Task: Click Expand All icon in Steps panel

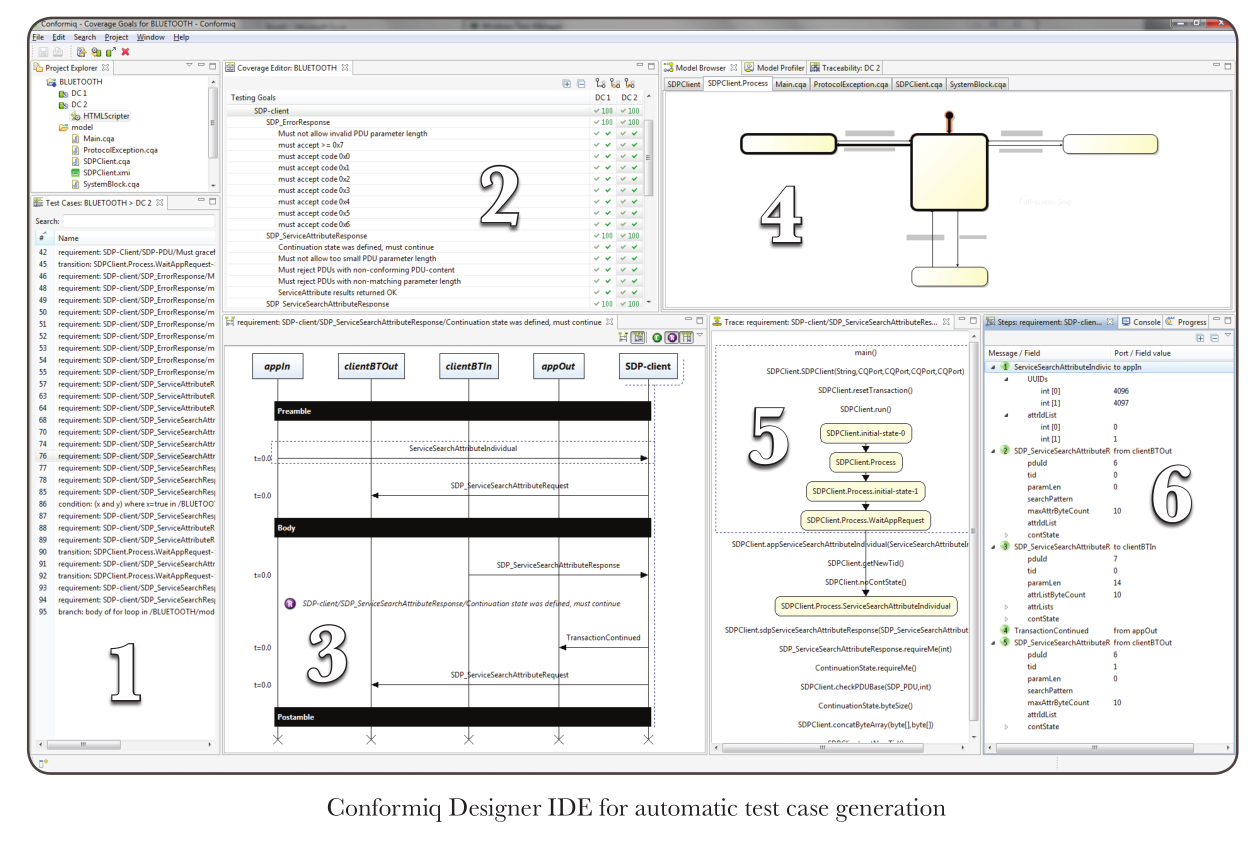Action: point(1200,338)
